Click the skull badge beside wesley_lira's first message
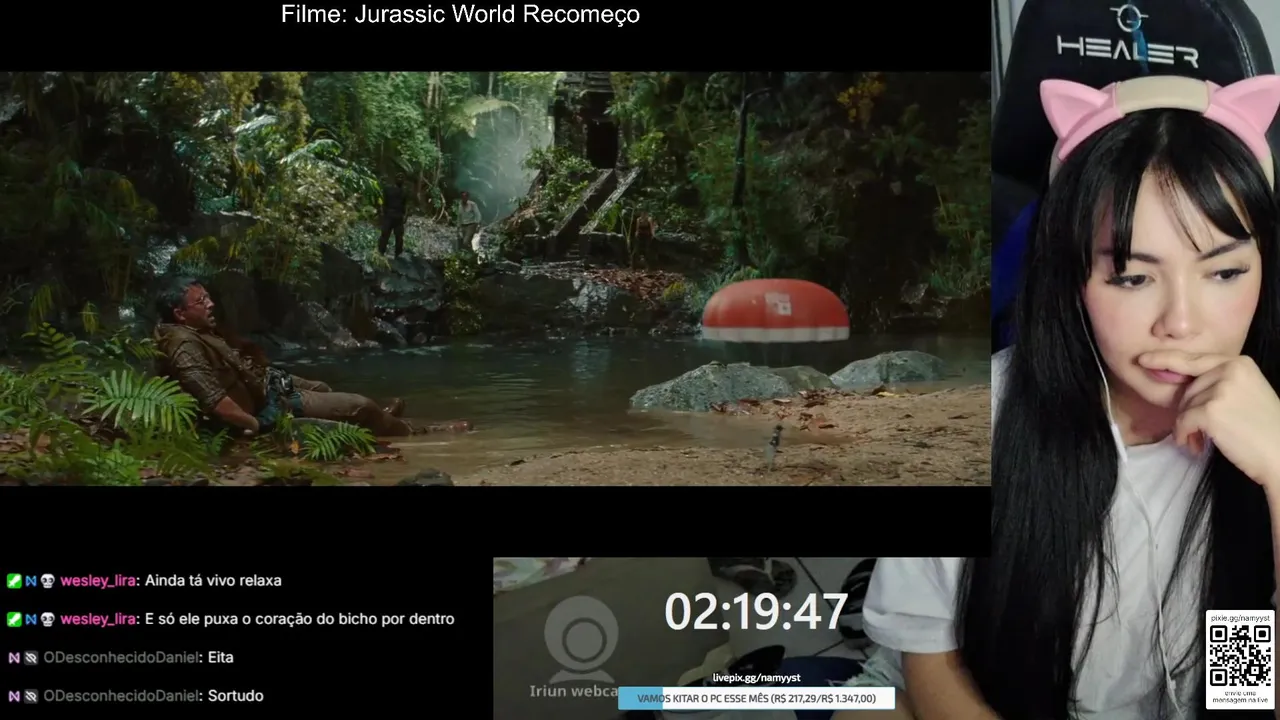This screenshot has width=1280, height=720. point(48,580)
